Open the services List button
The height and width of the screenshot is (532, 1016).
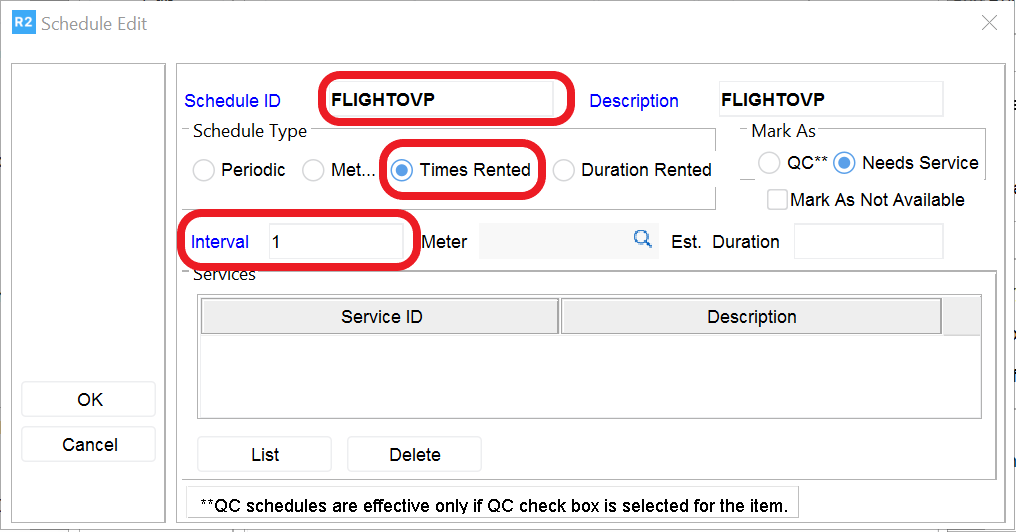click(x=265, y=454)
